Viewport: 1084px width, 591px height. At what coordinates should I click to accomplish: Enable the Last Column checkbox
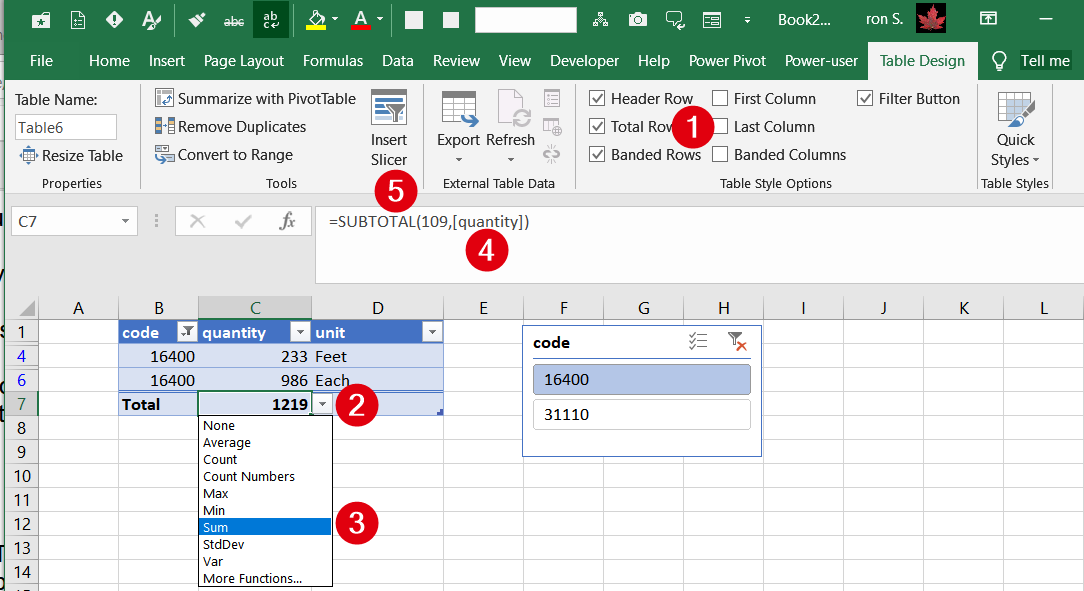tap(720, 126)
